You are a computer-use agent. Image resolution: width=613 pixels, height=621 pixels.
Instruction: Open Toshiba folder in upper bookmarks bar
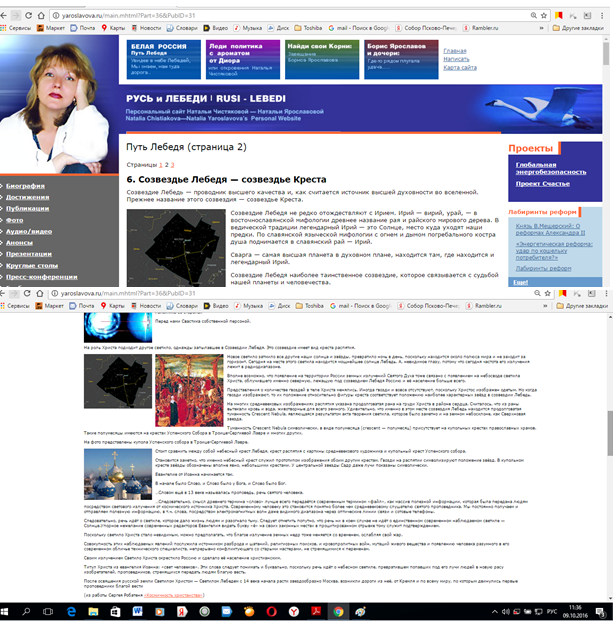(x=309, y=28)
